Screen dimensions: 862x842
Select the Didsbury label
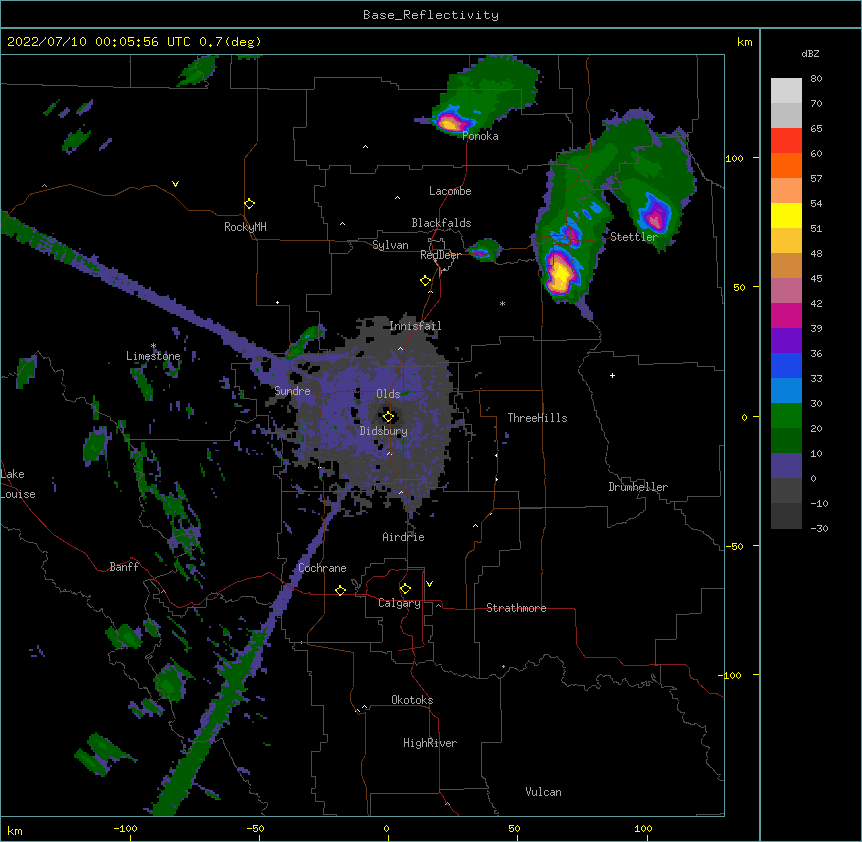[384, 431]
